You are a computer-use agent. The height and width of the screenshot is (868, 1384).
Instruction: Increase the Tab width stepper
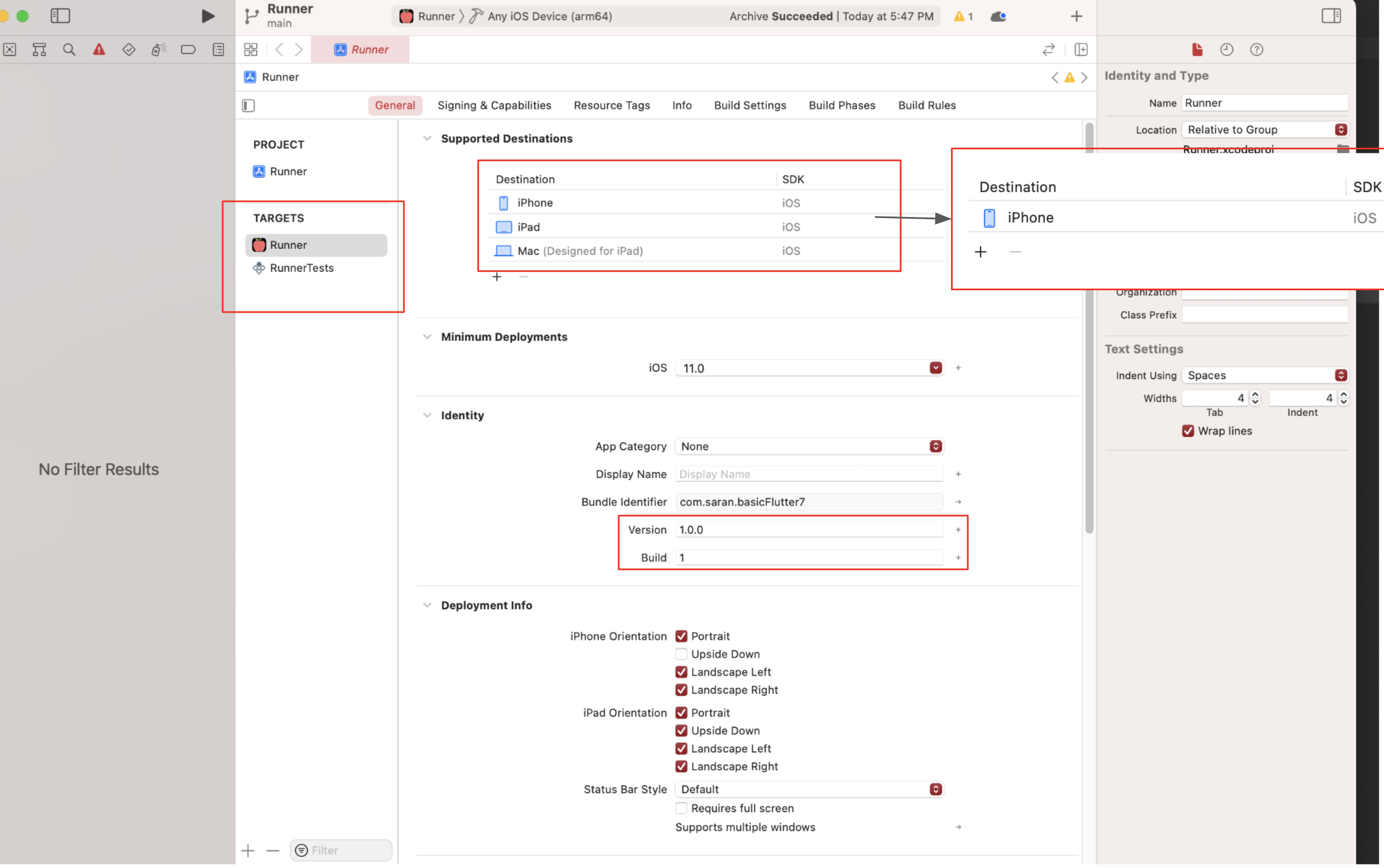pyautogui.click(x=1255, y=395)
